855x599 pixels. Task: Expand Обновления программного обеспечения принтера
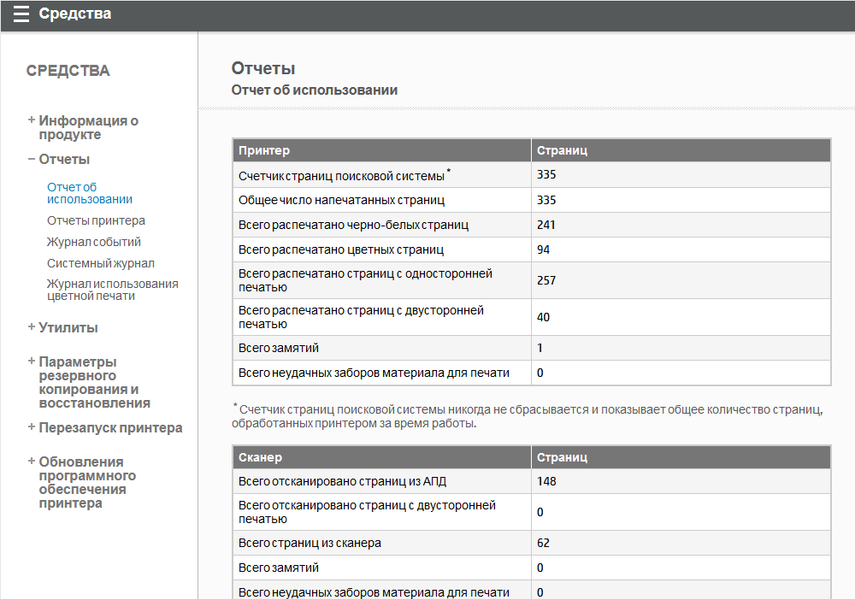tap(86, 482)
